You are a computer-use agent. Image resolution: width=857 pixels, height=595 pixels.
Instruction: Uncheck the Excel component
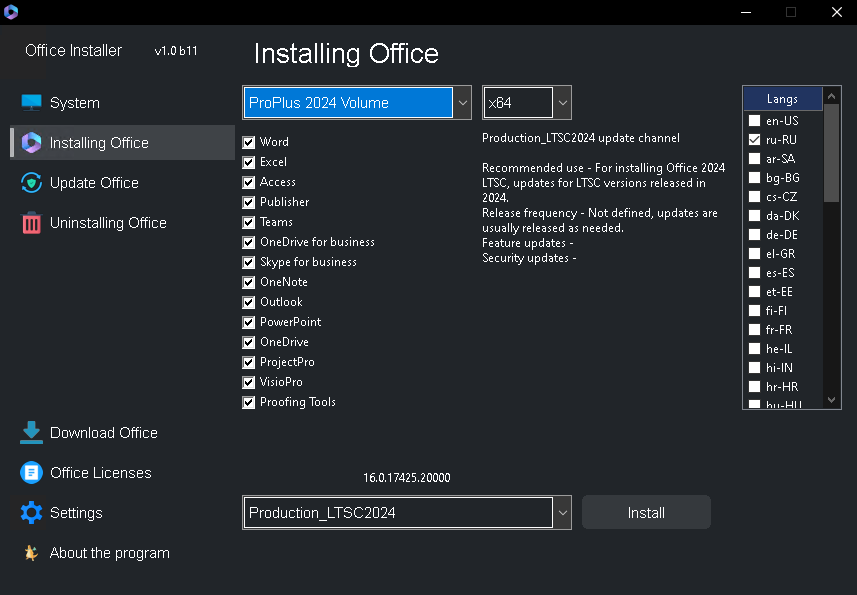249,162
